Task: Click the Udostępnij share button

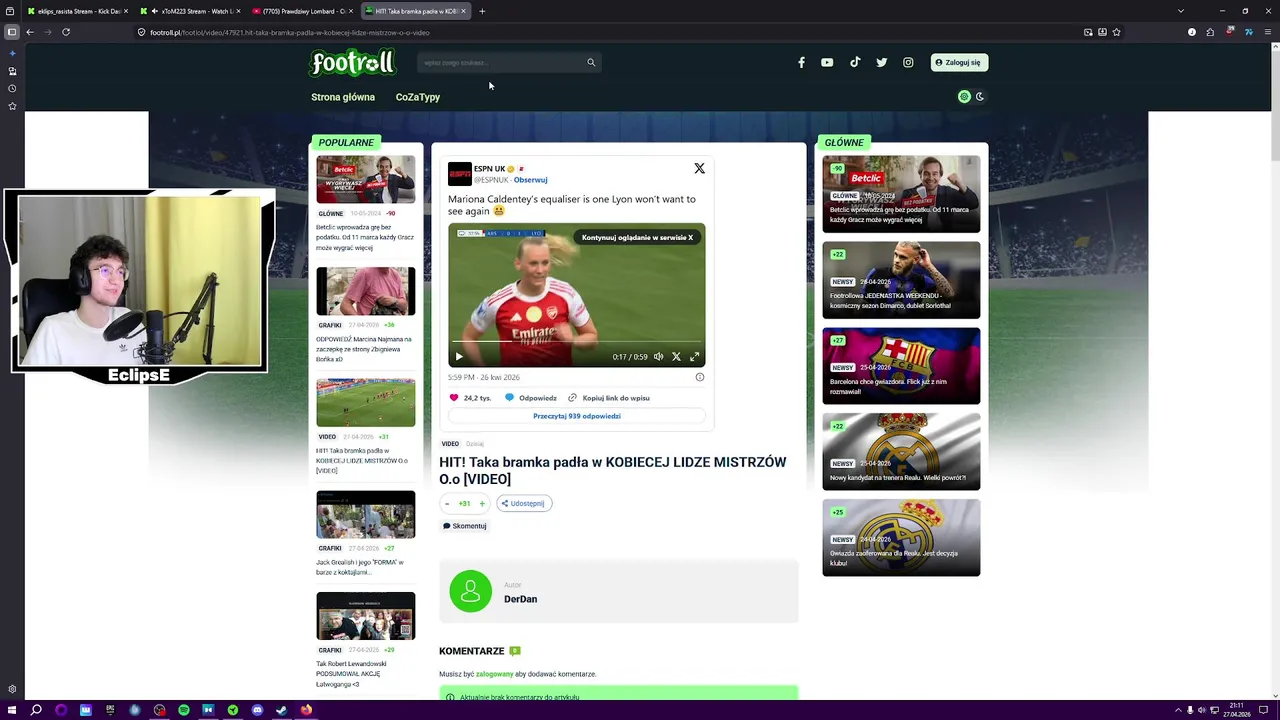Action: point(523,504)
